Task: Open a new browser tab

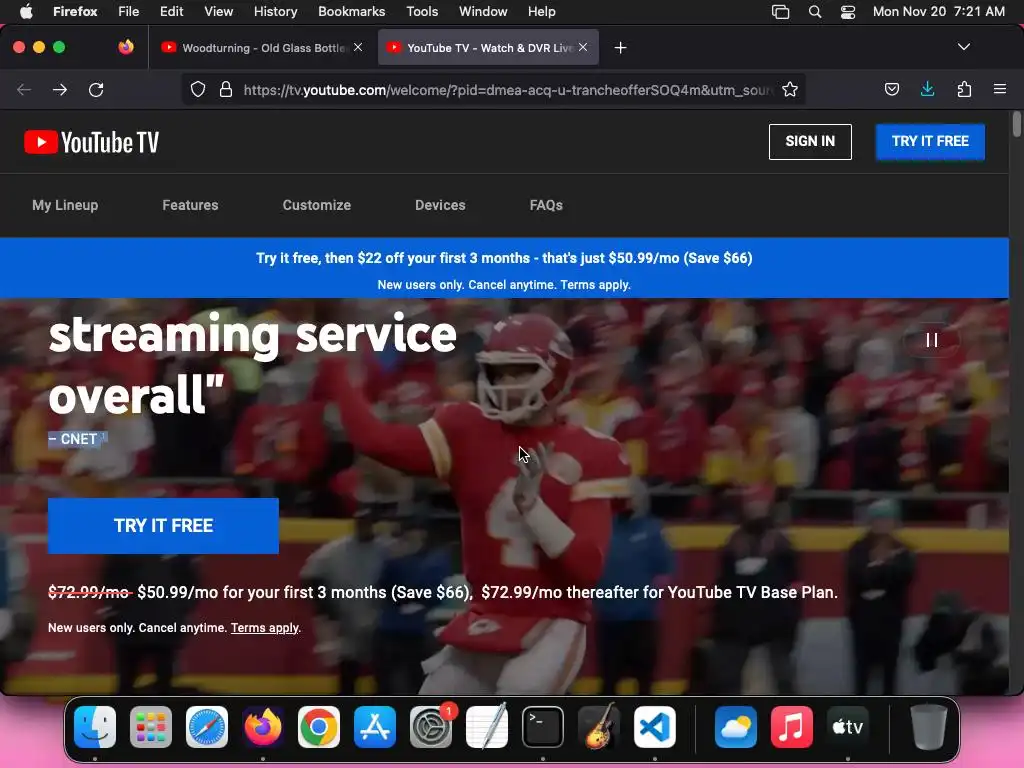Action: click(620, 48)
